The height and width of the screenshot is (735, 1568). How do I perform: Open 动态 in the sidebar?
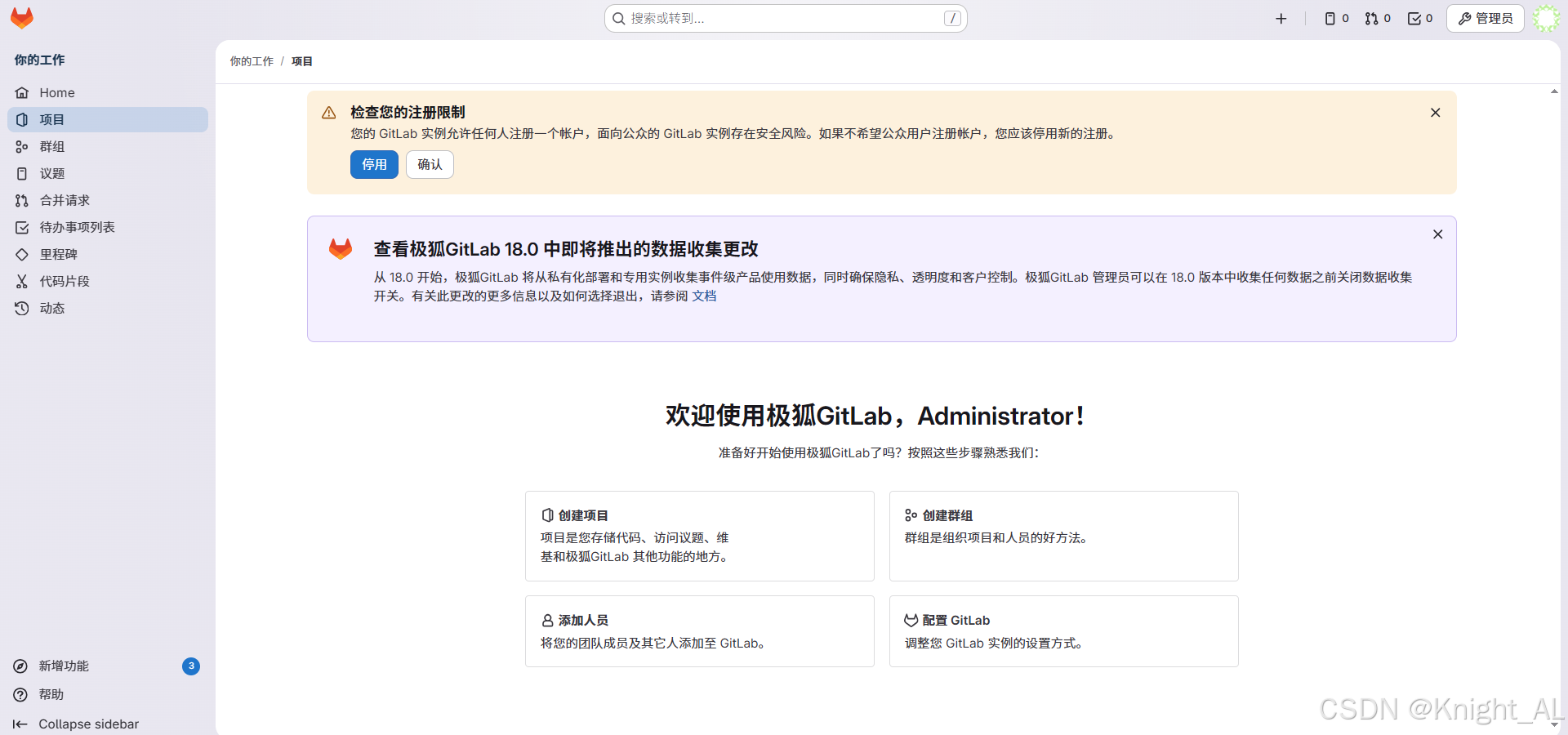(108, 308)
